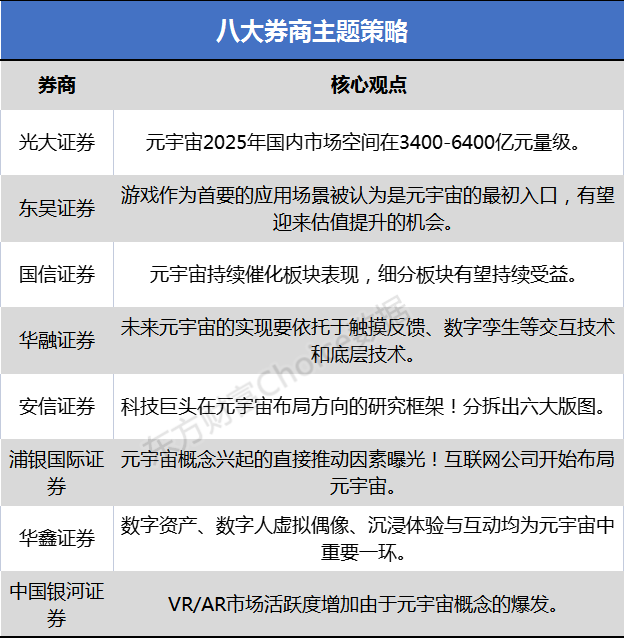Click the 安信证券 cell
Screen dimensions: 624x638
[57, 406]
